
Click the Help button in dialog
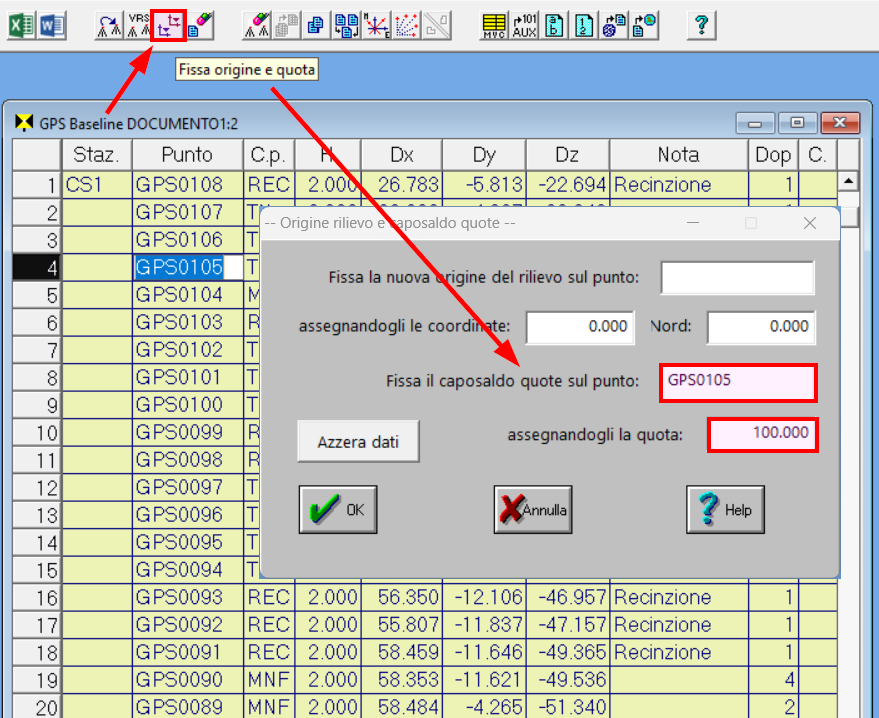point(725,510)
